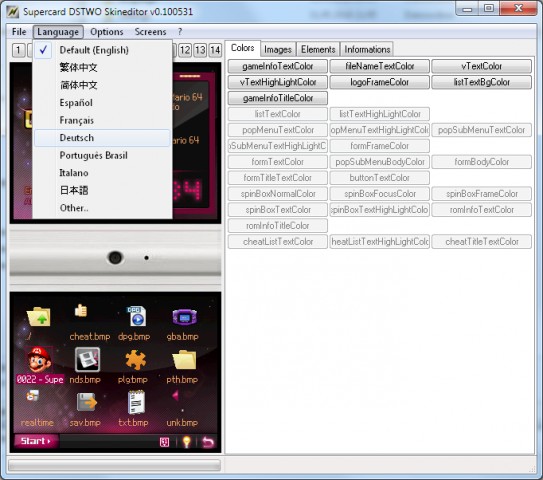Edit gameInfoTextColor
This screenshot has height=480, width=543.
[278, 66]
